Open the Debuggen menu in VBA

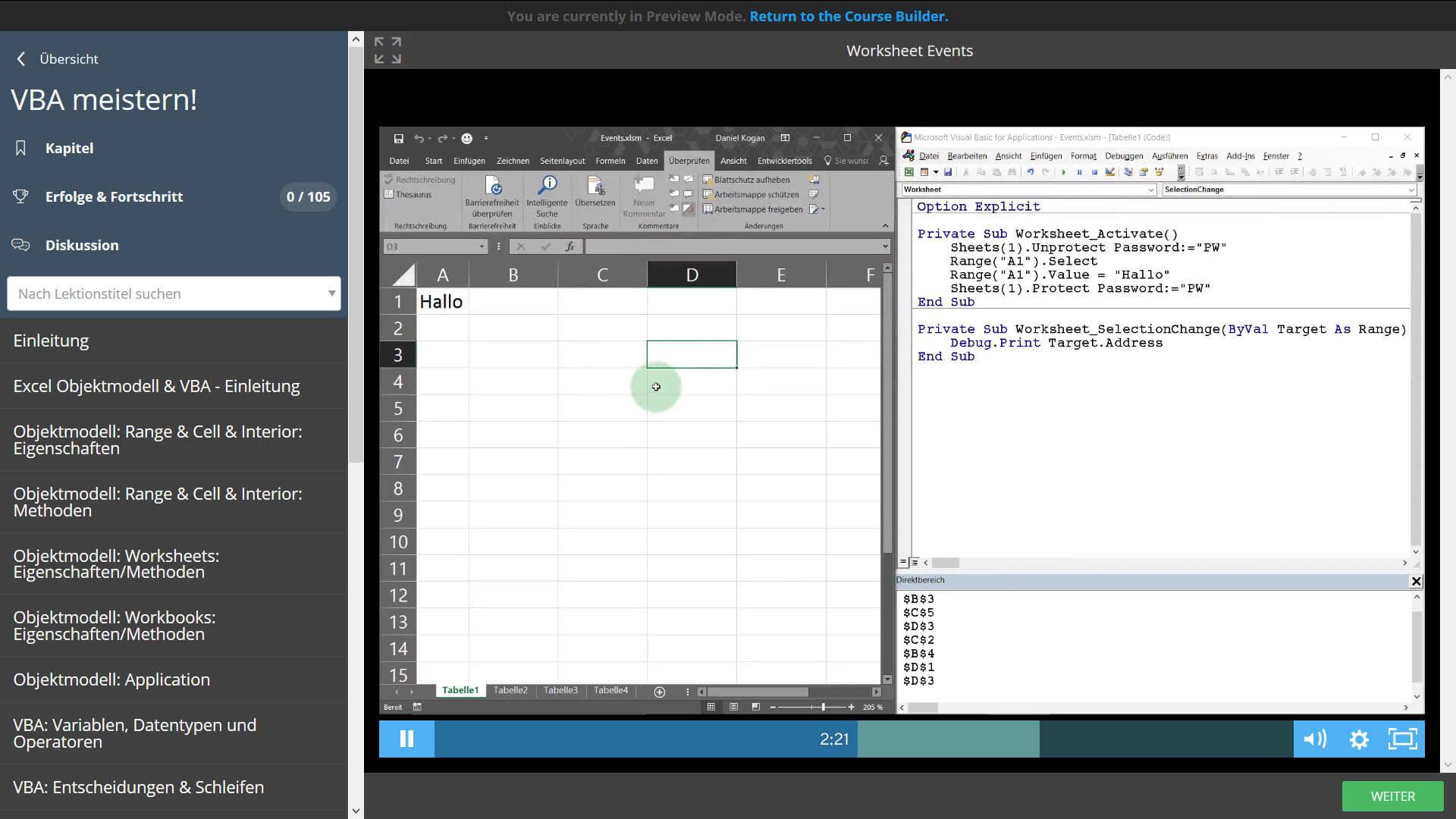pos(1124,156)
